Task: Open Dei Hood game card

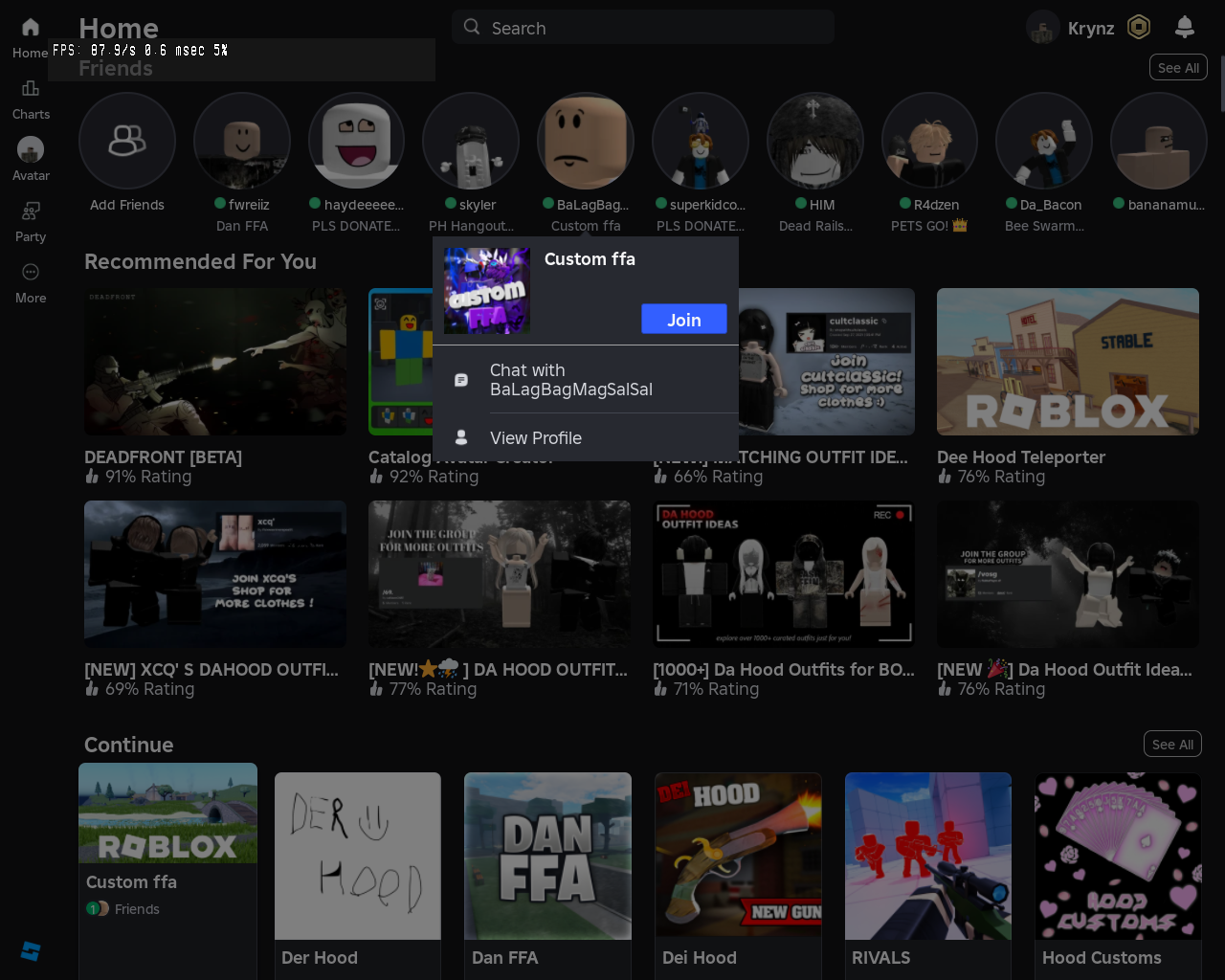Action: [738, 876]
